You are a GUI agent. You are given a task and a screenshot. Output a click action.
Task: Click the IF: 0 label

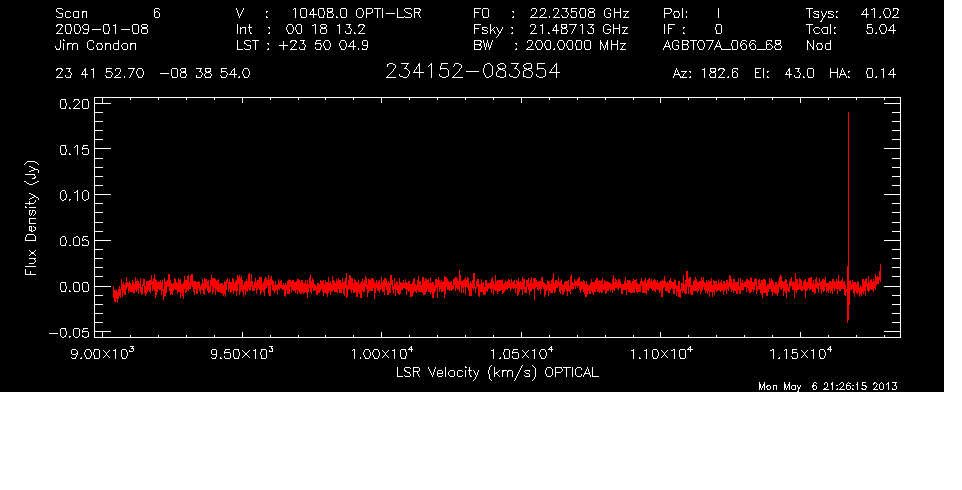point(693,29)
